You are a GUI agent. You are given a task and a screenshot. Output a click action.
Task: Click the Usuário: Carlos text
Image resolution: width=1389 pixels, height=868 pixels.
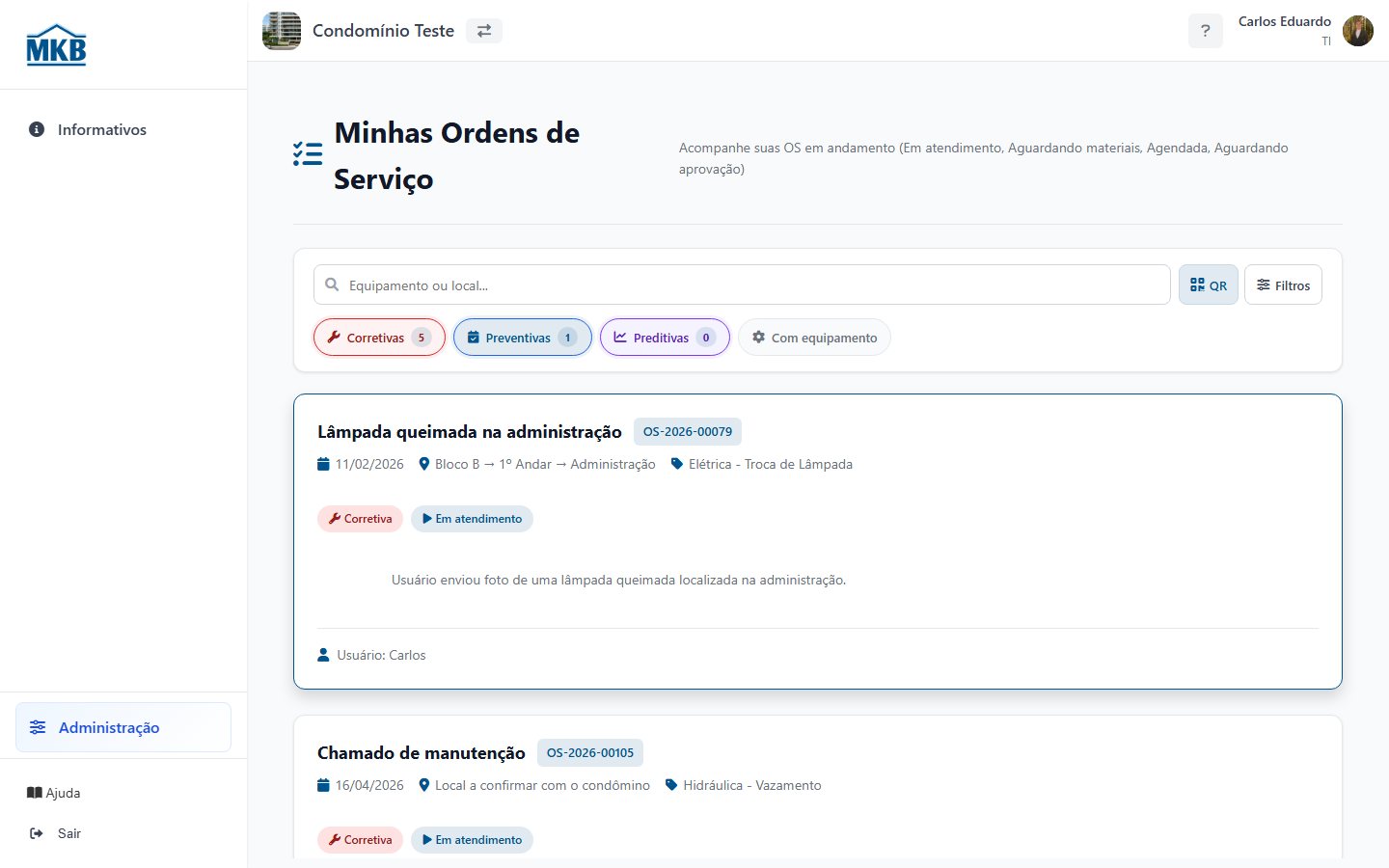(x=381, y=655)
